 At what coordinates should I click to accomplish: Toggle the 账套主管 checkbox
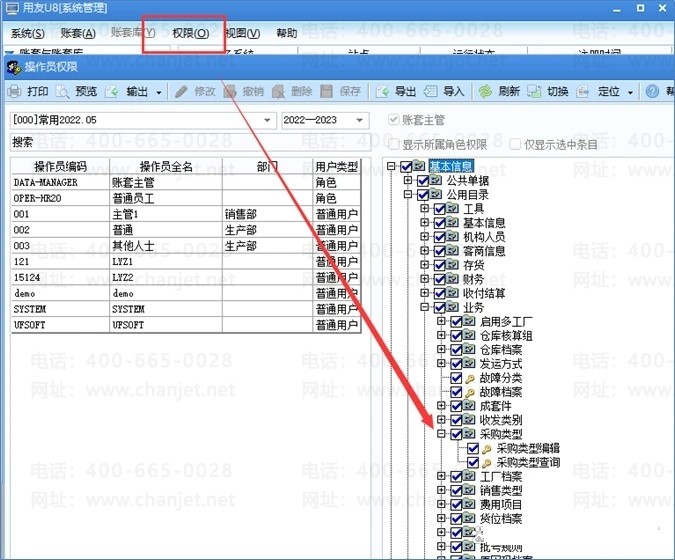(393, 119)
